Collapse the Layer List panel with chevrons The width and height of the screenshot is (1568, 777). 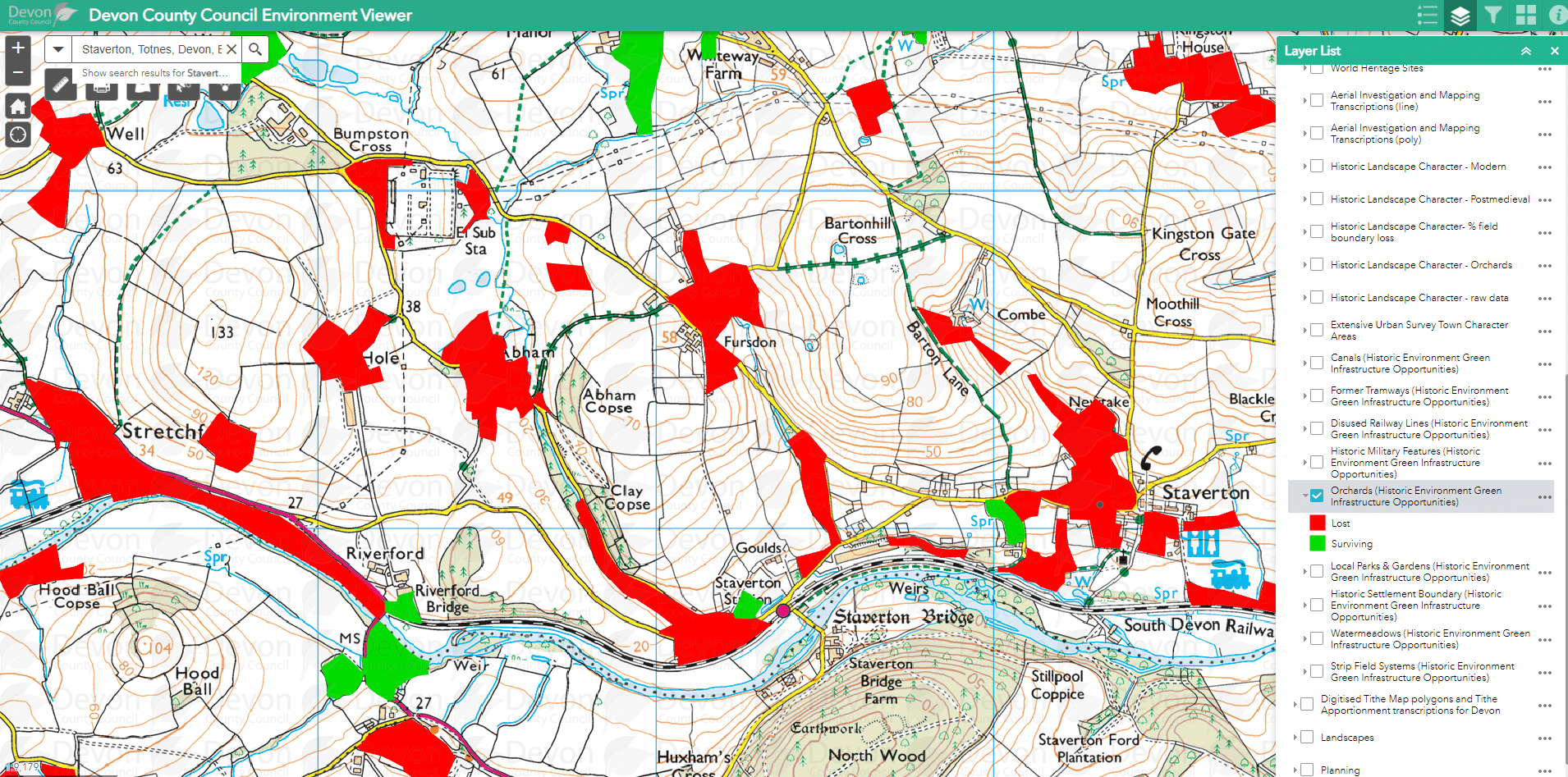coord(1525,51)
